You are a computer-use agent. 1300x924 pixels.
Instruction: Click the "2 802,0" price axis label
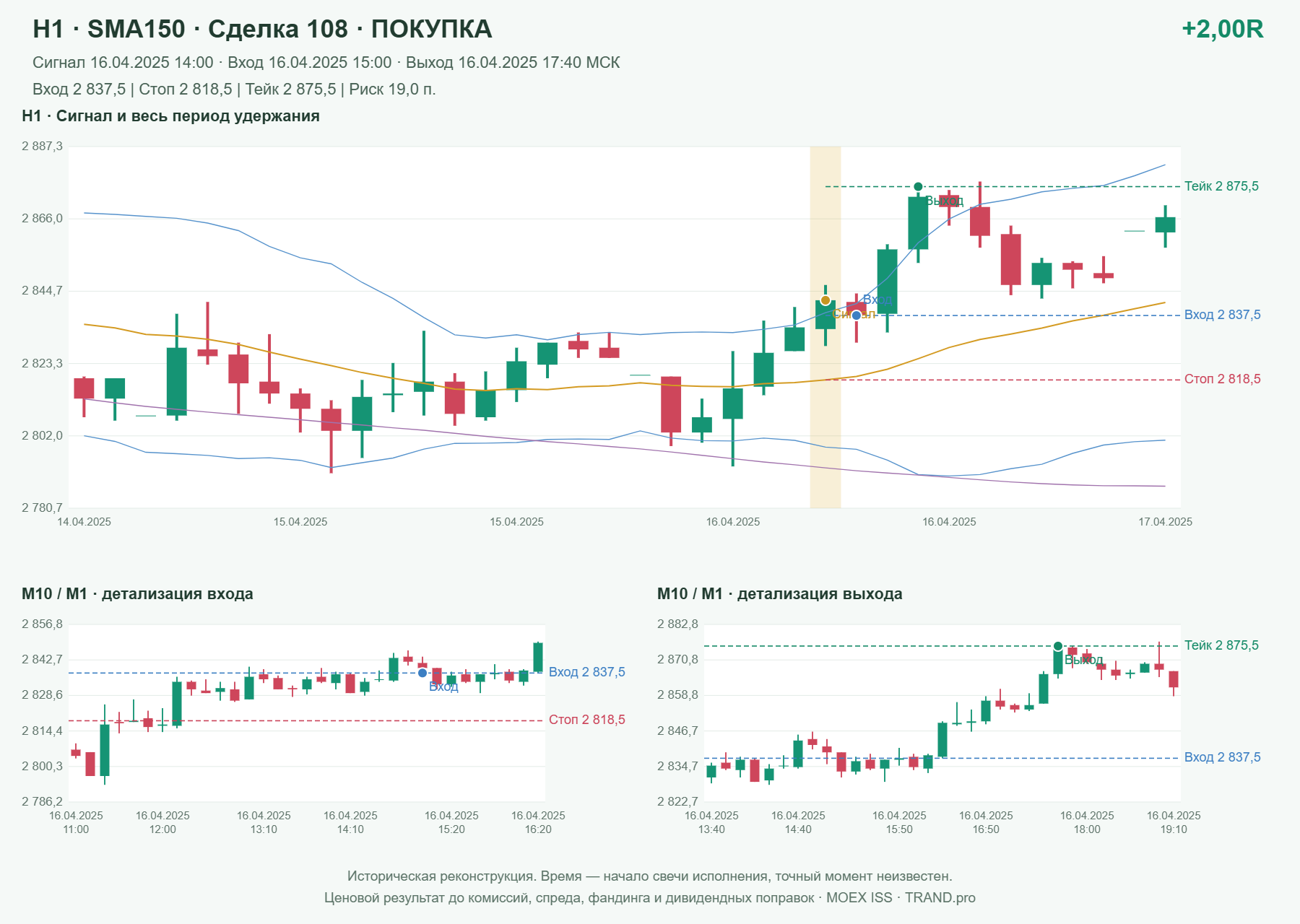click(42, 436)
